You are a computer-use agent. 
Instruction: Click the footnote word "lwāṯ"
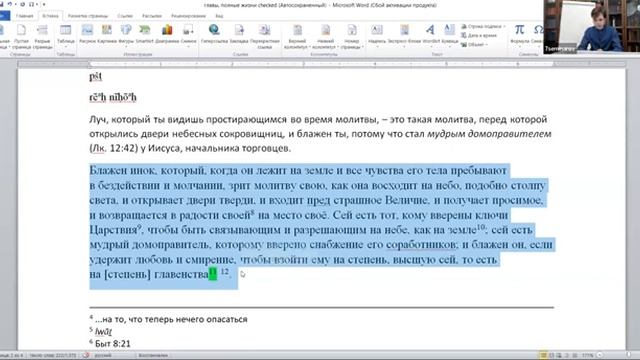[x=103, y=331]
